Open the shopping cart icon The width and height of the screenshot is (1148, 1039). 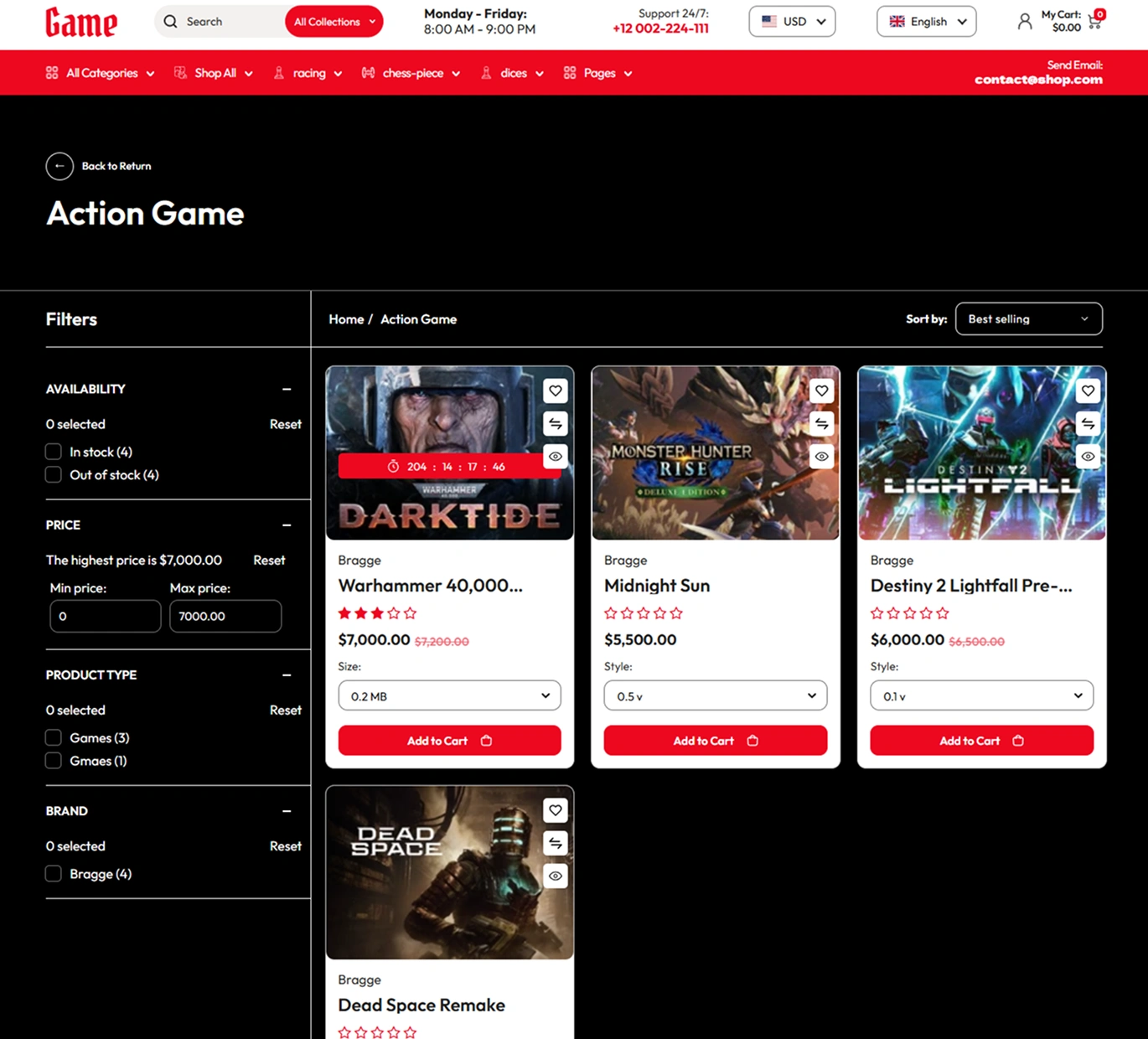coord(1094,23)
